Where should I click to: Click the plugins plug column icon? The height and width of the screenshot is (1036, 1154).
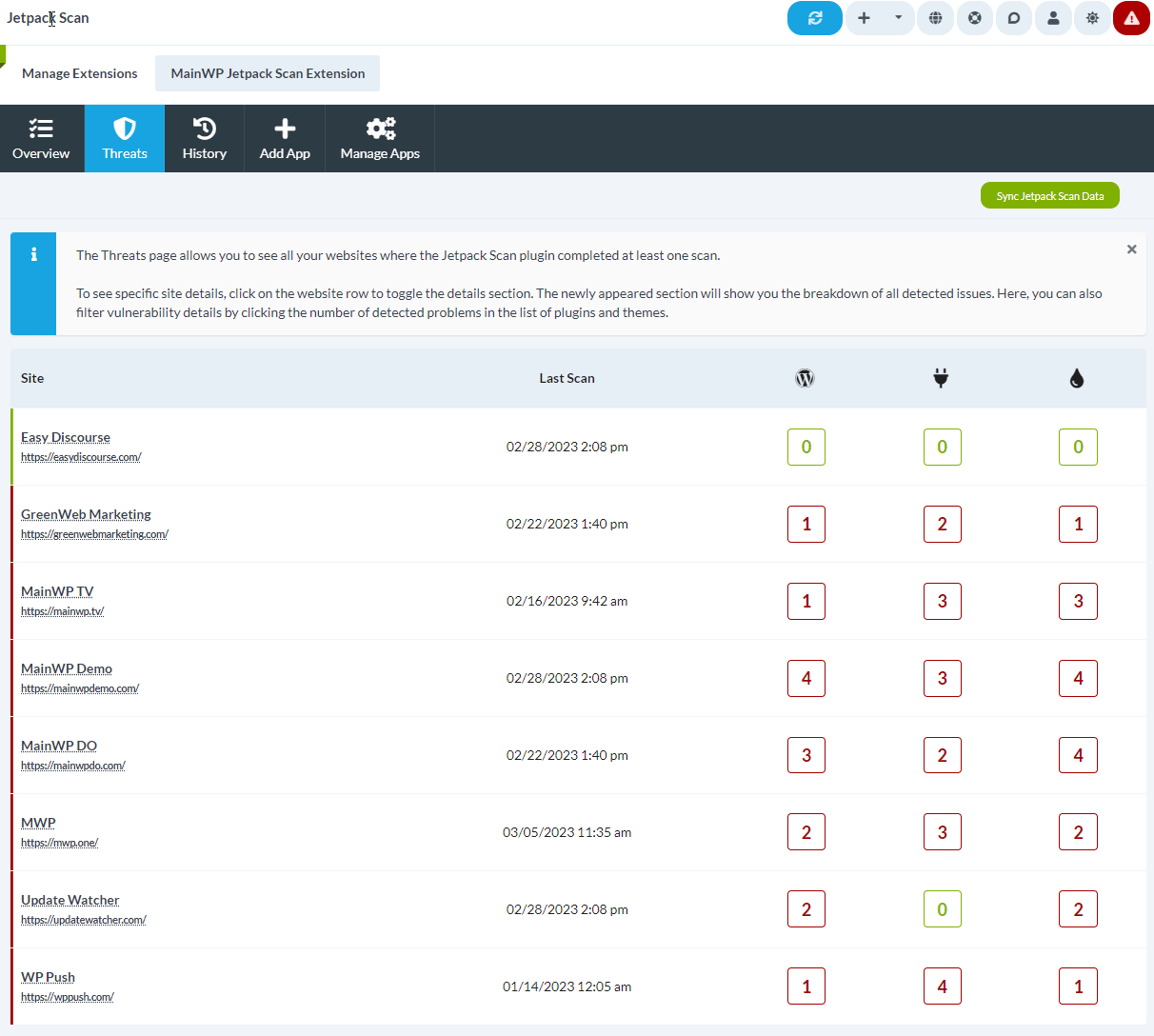(941, 378)
